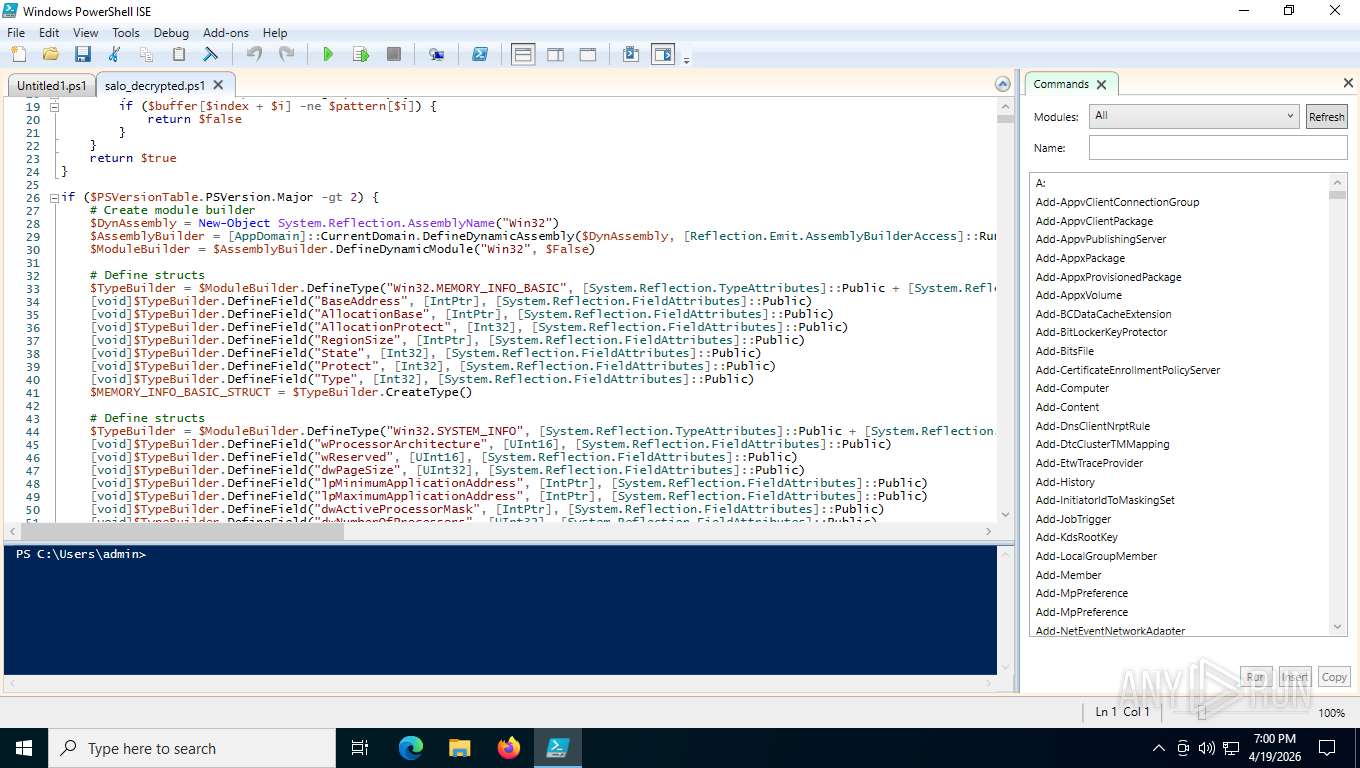Adjust the zoom slider in status bar
The image size is (1360, 768).
point(1202,712)
